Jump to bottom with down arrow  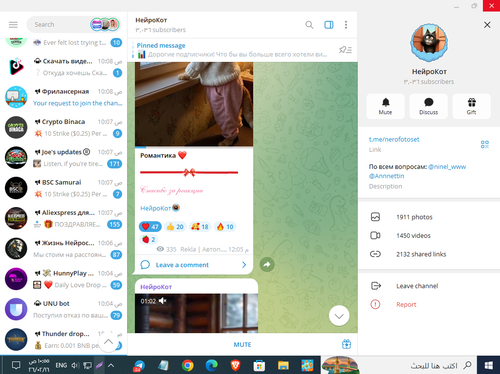click(339, 316)
